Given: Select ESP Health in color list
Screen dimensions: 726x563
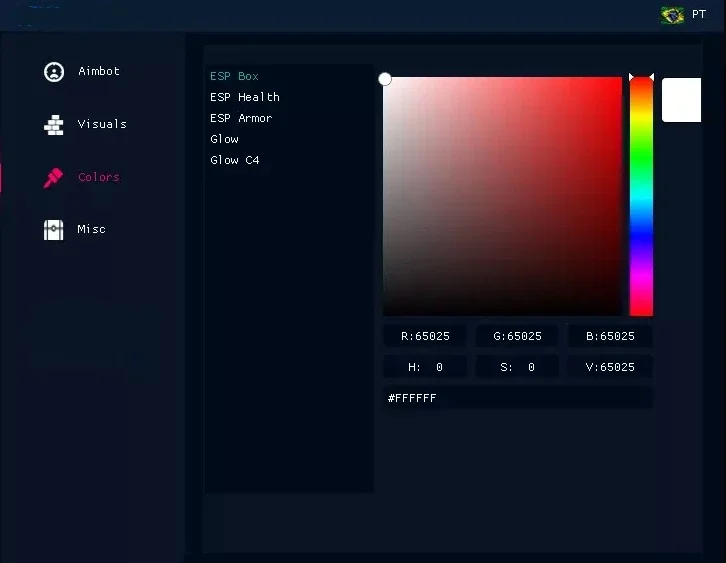Looking at the screenshot, I should (x=244, y=97).
